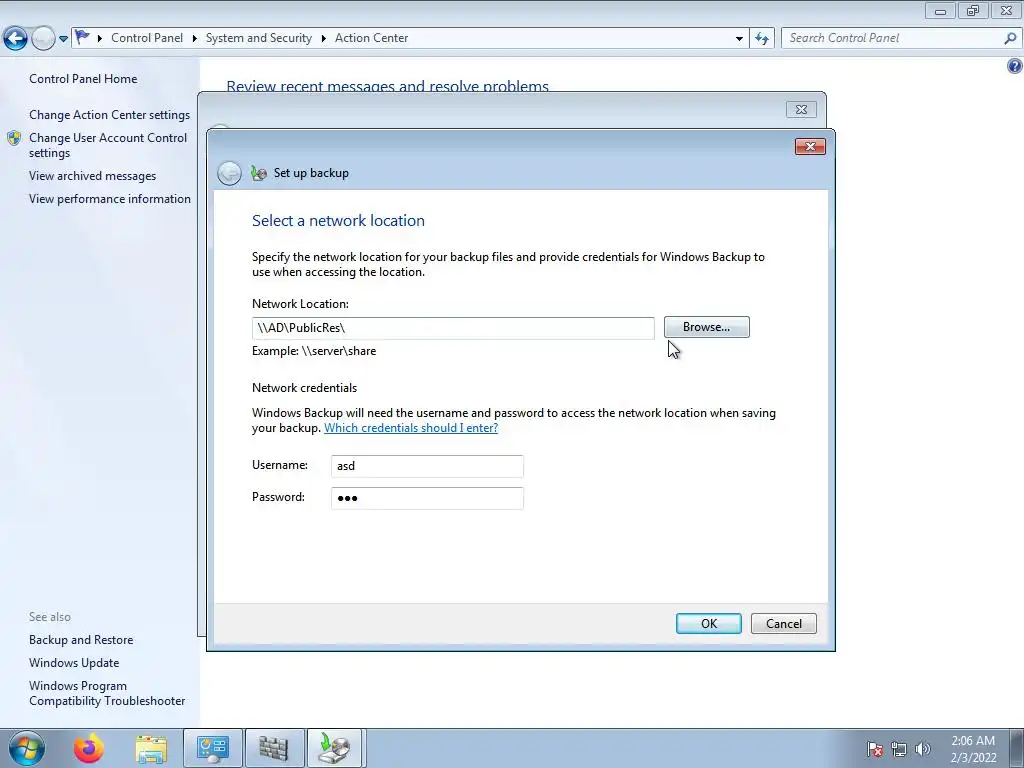Minimize the Control Panel window
Image resolution: width=1024 pixels, height=768 pixels.
pyautogui.click(x=940, y=10)
